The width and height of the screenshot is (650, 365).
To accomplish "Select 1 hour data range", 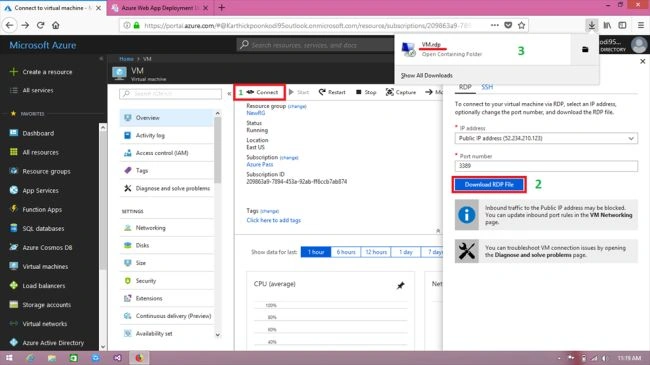I will pos(316,252).
